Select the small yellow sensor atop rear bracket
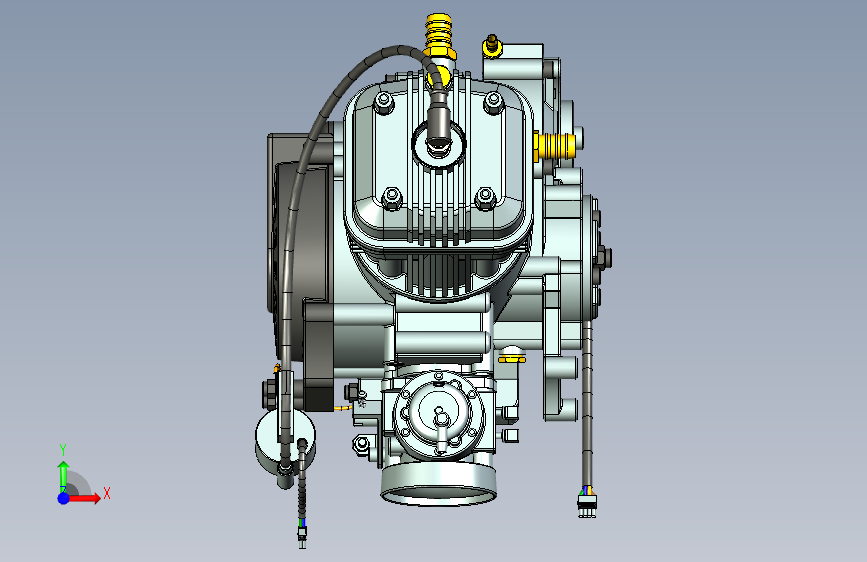The width and height of the screenshot is (867, 562). coord(491,45)
